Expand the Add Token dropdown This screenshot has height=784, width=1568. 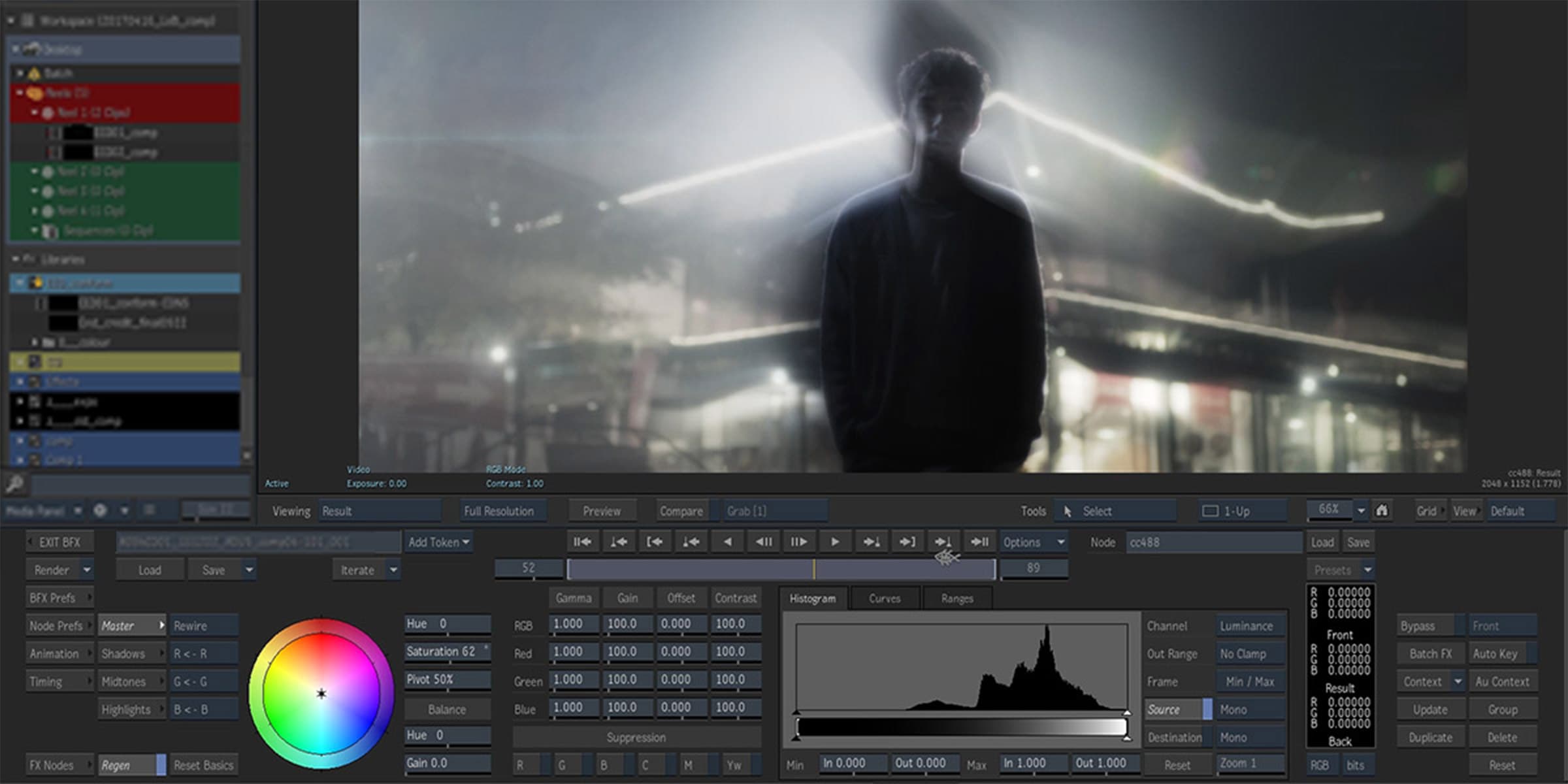[x=438, y=542]
